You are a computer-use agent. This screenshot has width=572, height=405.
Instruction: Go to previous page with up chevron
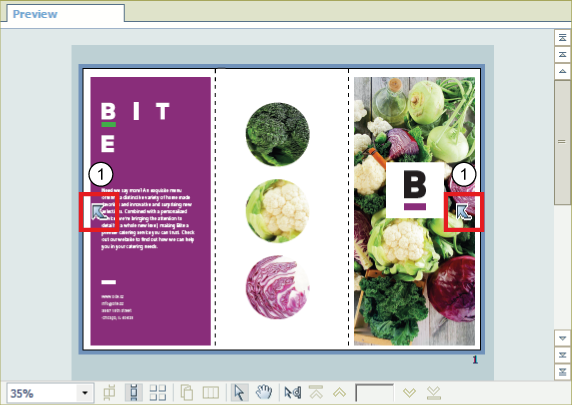339,393
